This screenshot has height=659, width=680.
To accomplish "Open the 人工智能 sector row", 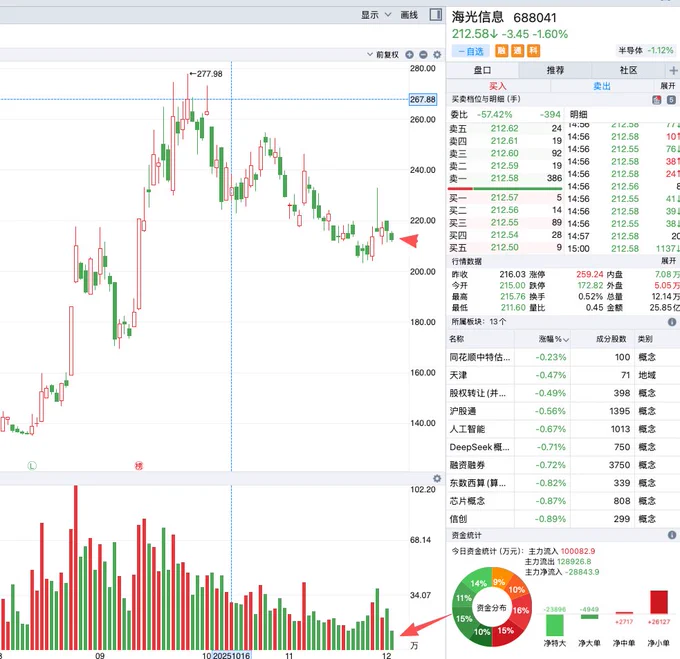I will point(563,429).
